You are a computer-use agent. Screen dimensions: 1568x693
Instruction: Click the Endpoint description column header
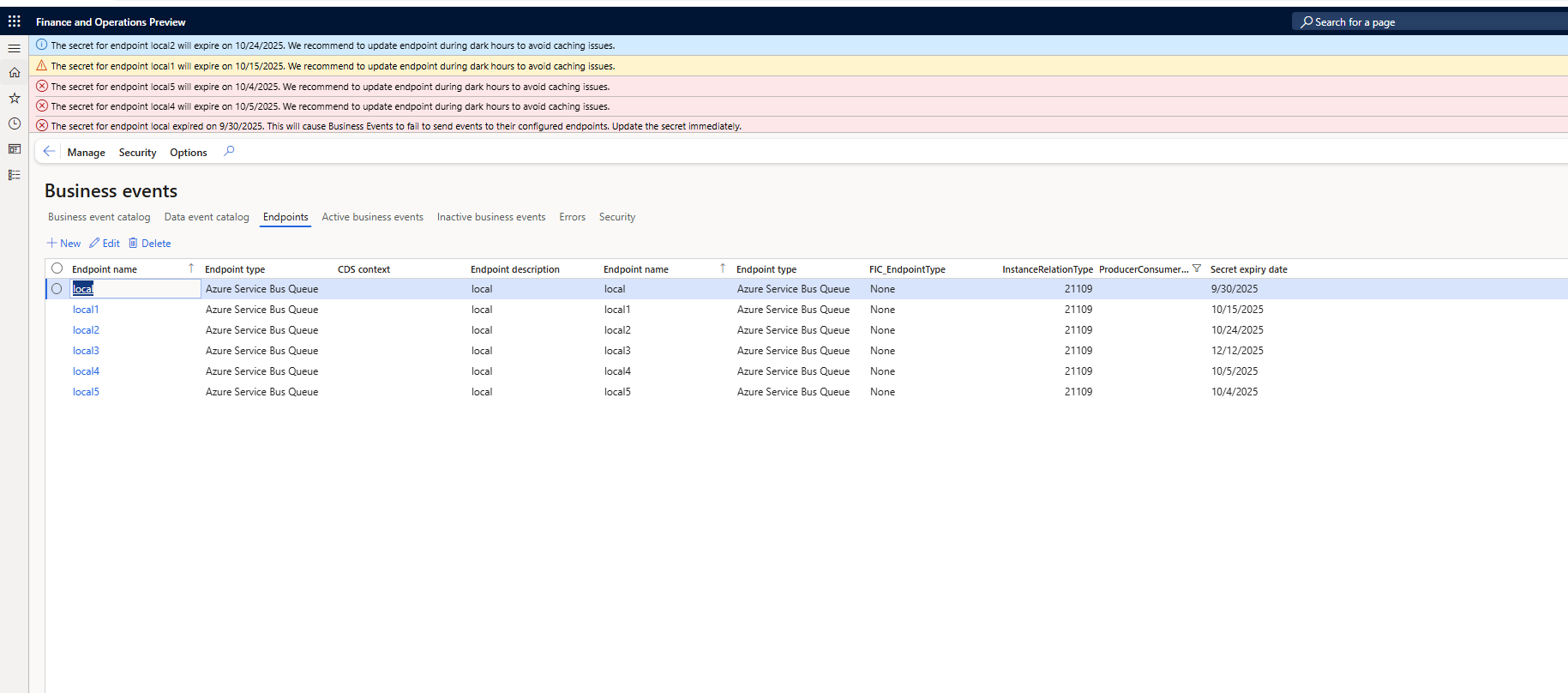click(x=515, y=269)
